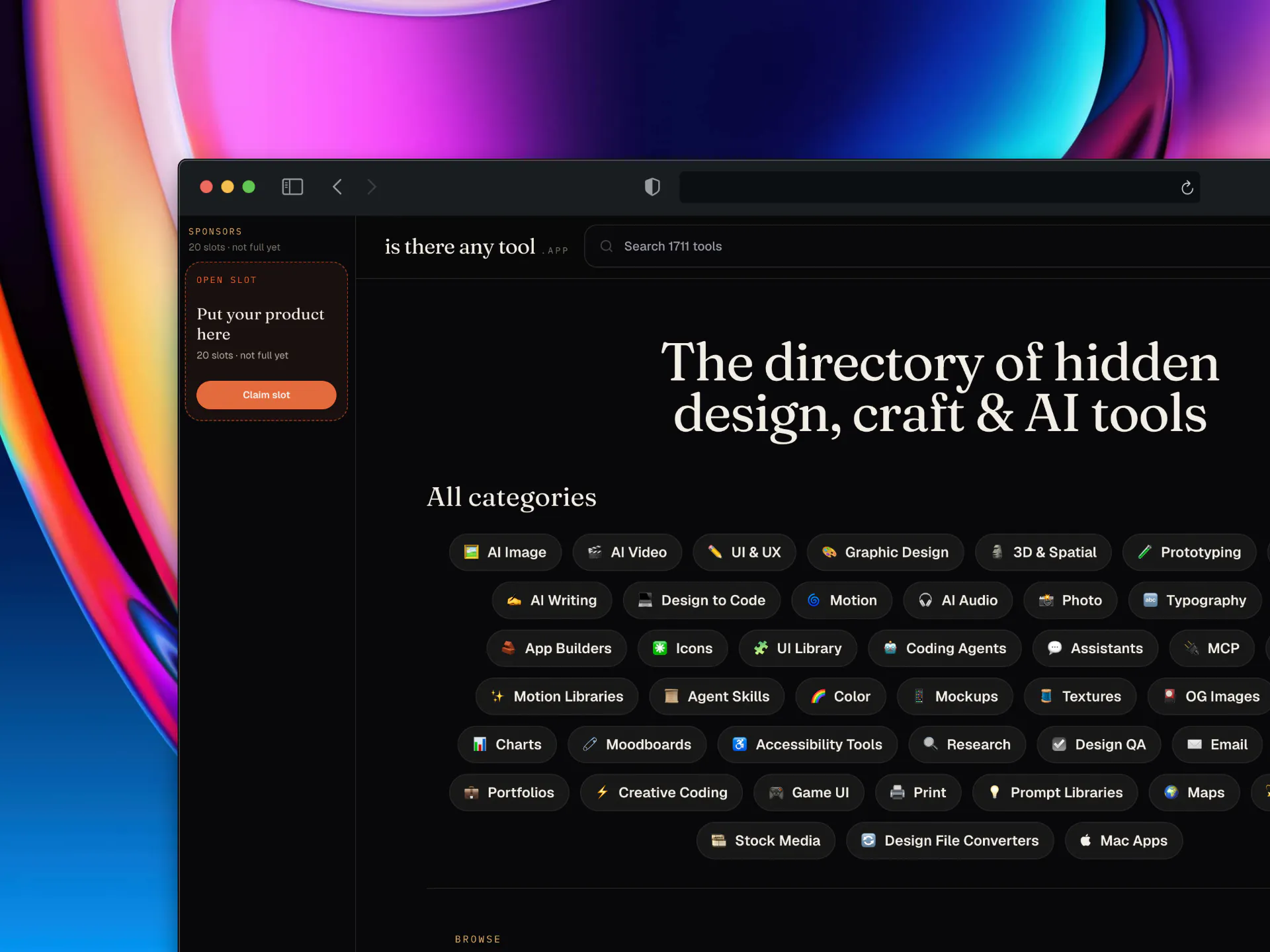Select the Email category chip

tap(1217, 744)
